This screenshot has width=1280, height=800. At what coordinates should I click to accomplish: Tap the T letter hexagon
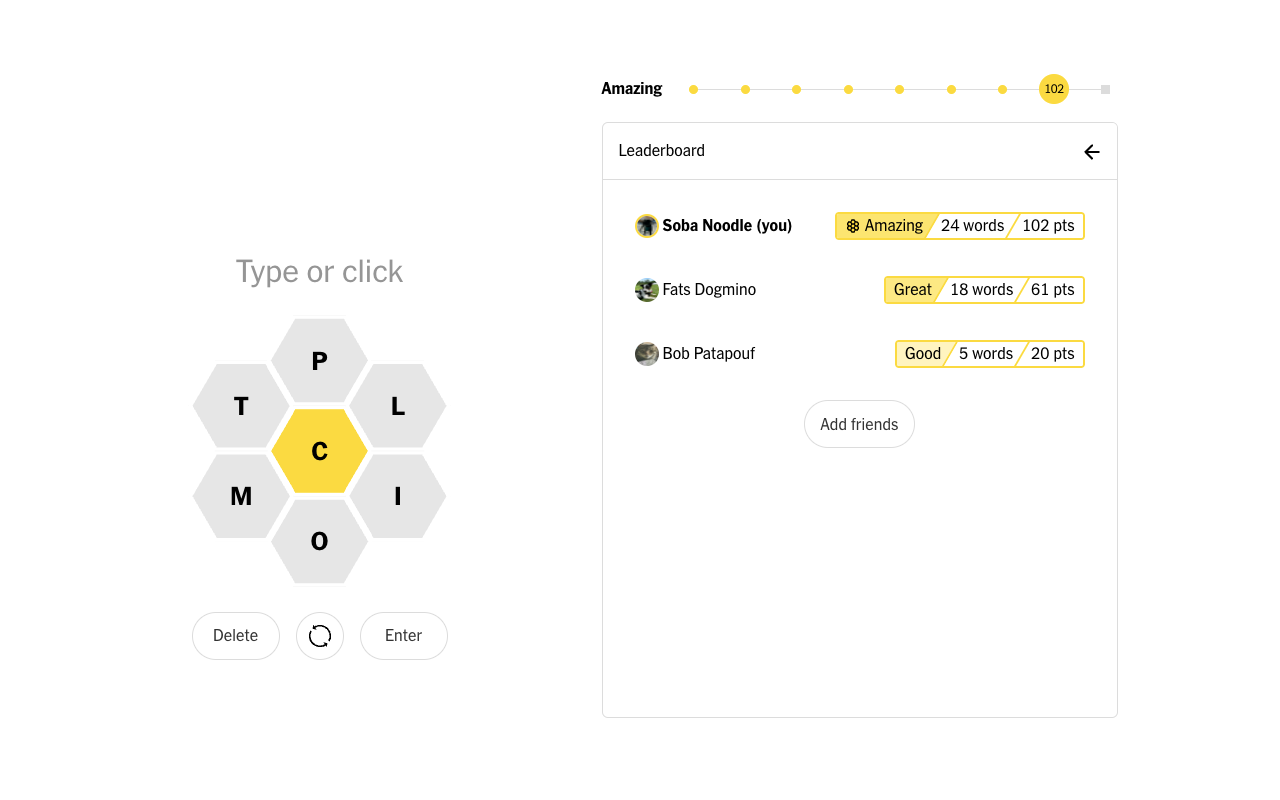point(241,406)
